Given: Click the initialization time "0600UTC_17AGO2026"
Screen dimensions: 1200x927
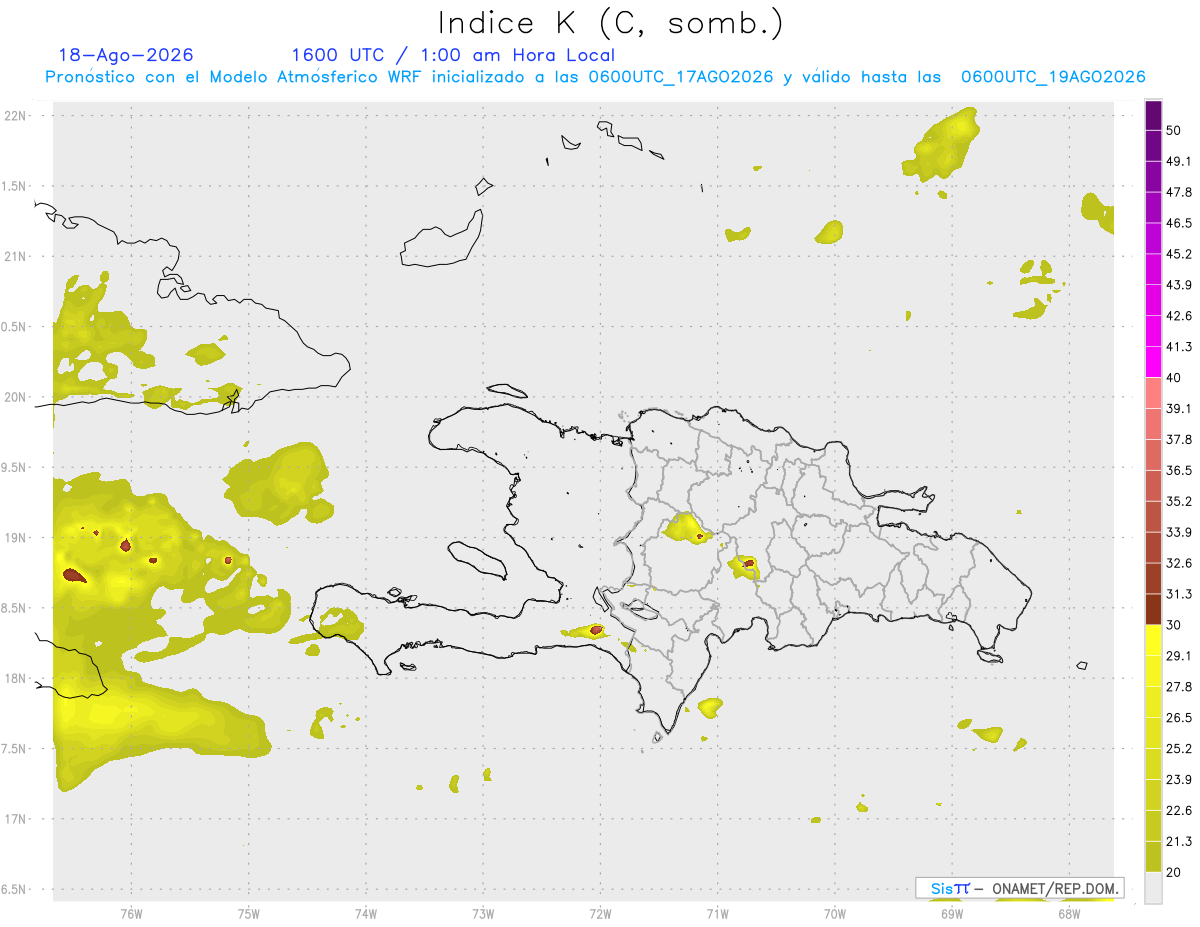Looking at the screenshot, I should 681,77.
